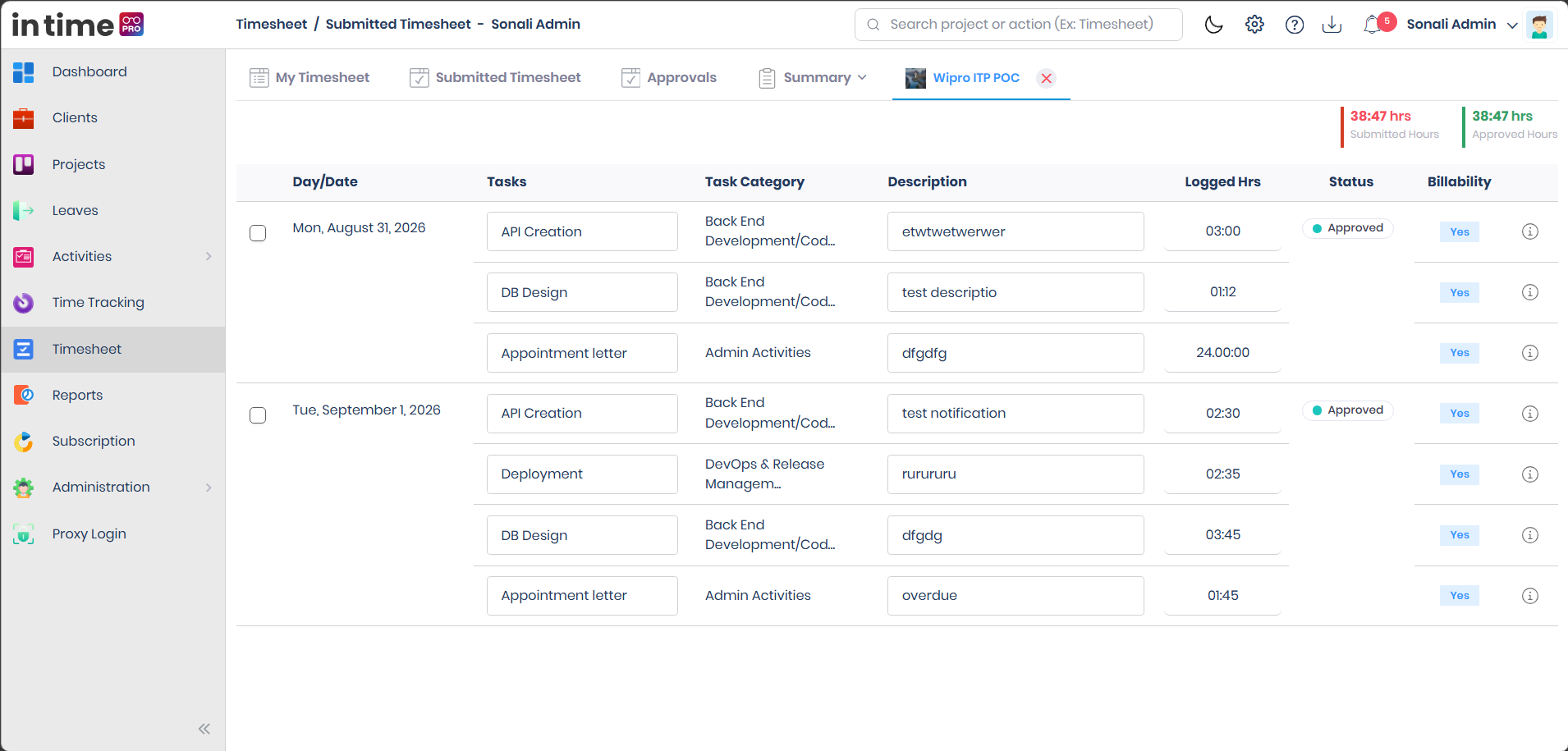1568x751 pixels.
Task: Open Administration icon in sidebar
Action: pos(24,488)
